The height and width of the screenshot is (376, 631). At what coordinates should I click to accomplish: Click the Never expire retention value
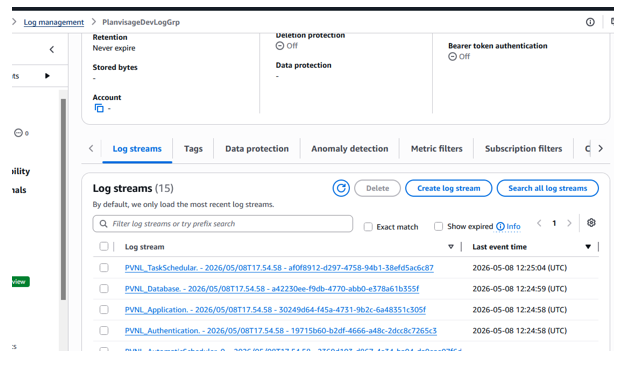tap(114, 48)
